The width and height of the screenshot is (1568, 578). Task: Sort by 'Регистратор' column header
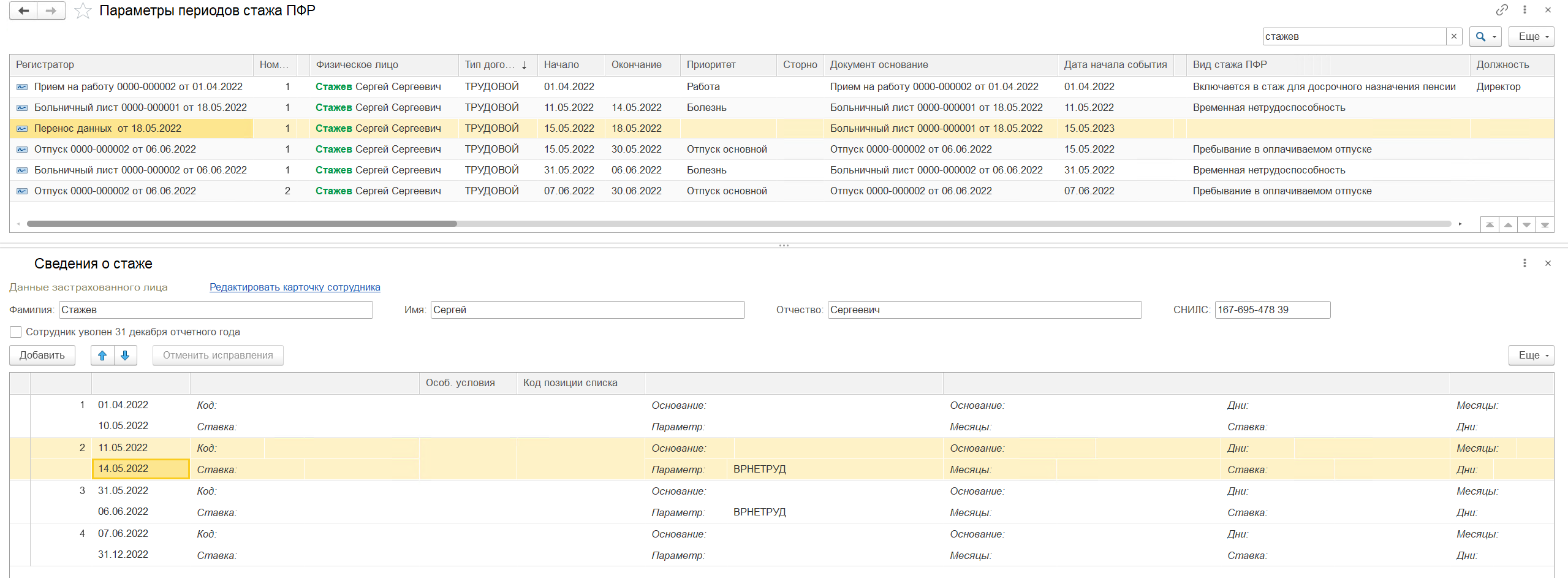(x=131, y=65)
